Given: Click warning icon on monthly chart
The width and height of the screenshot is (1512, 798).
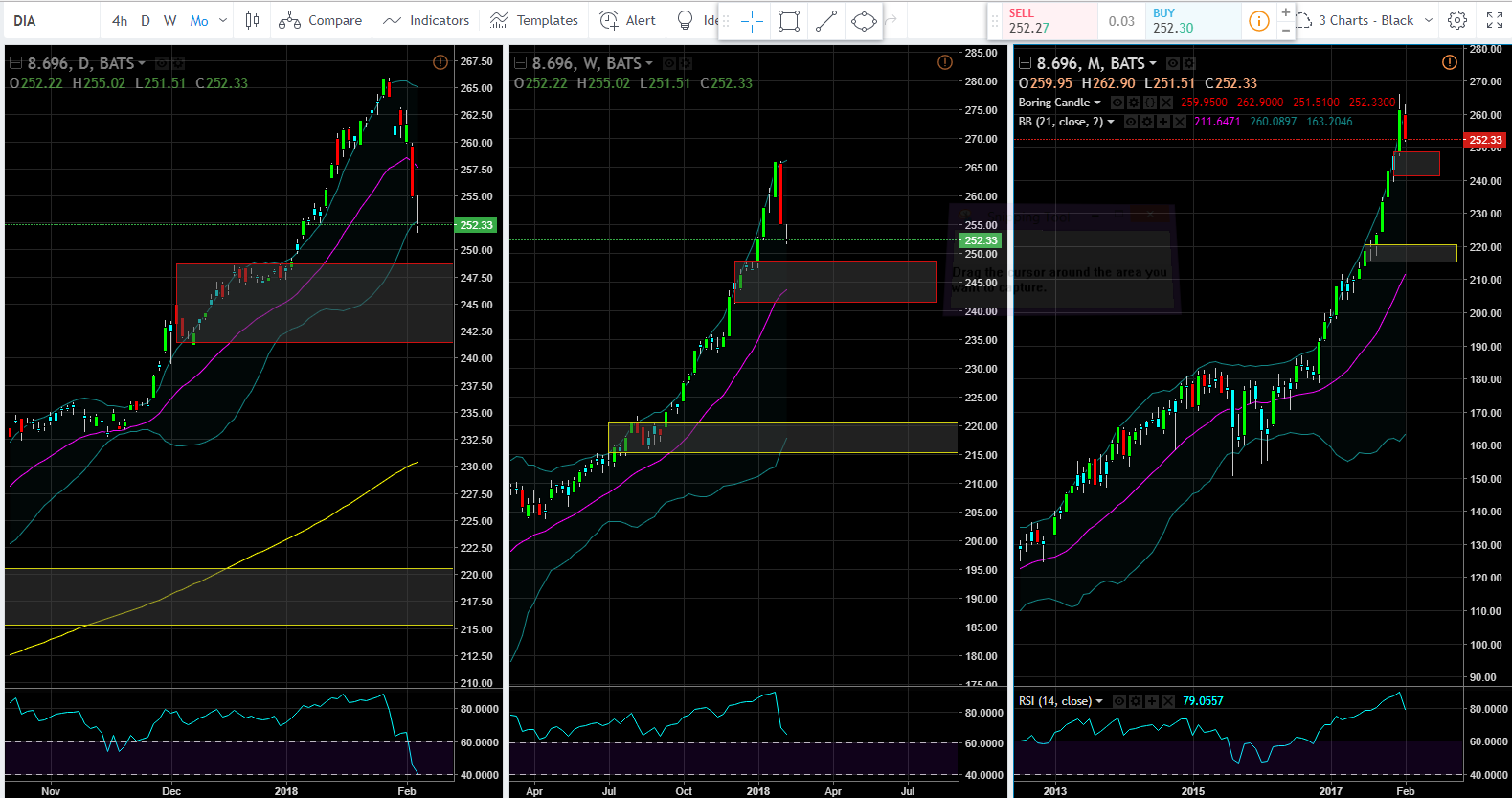Looking at the screenshot, I should 1450,62.
